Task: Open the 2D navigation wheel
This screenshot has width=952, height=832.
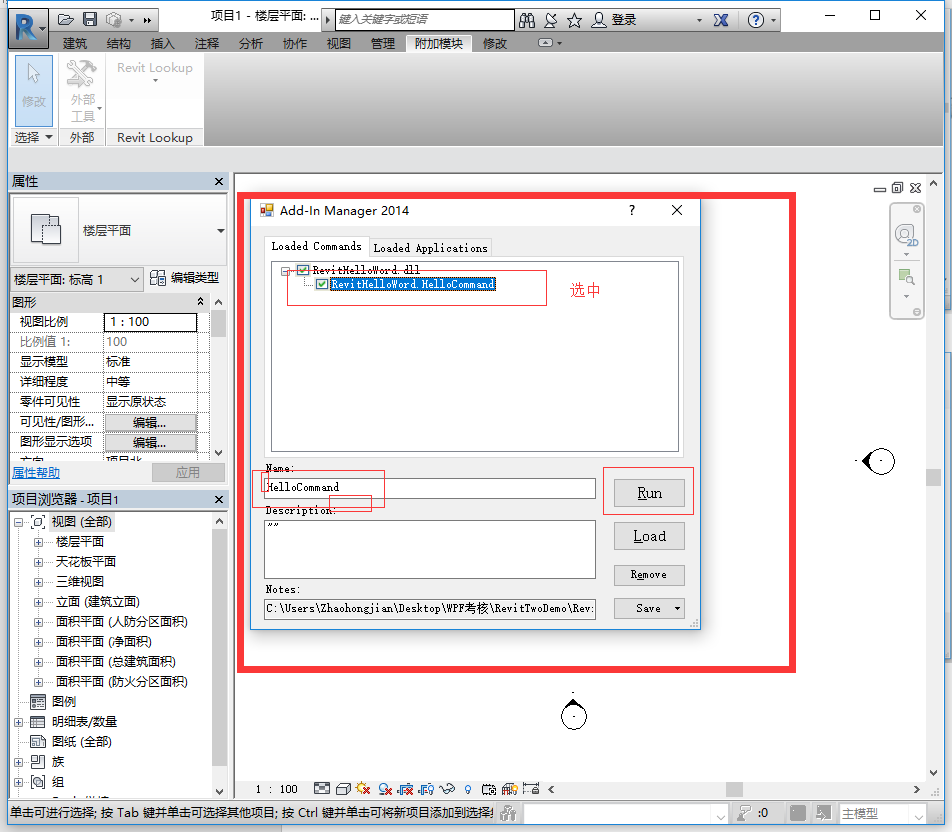Action: click(905, 234)
